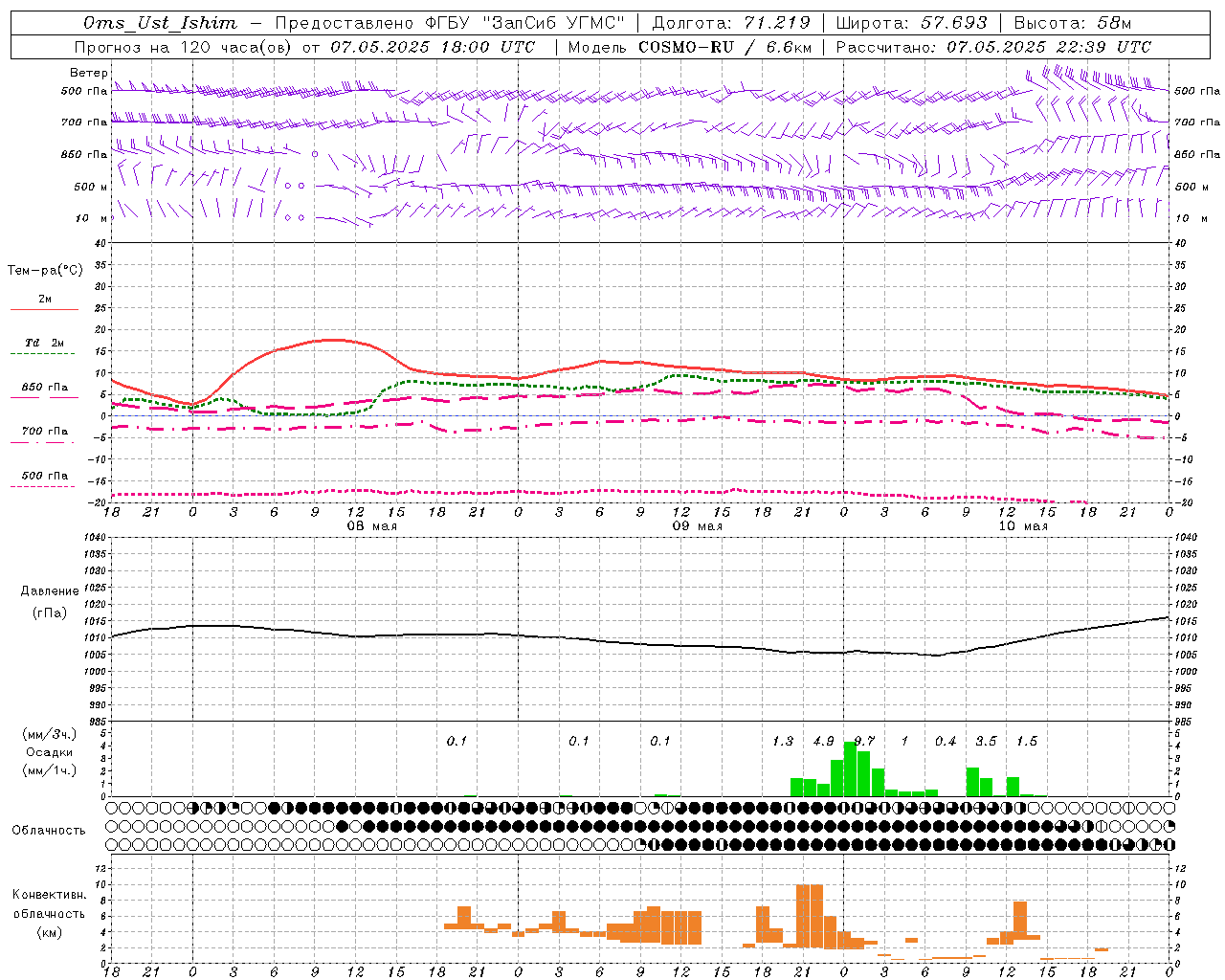Click the 9.7 precipitation total

pyautogui.click(x=864, y=742)
